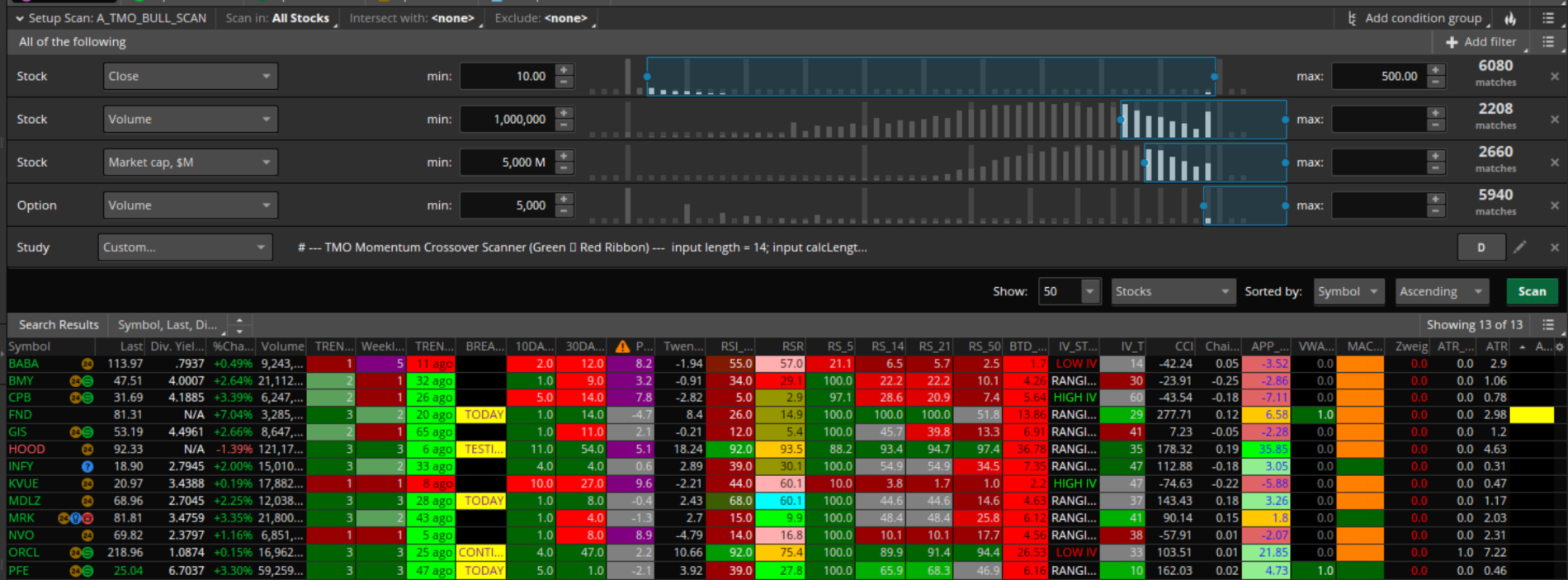Sort by the Volume column header

[283, 347]
